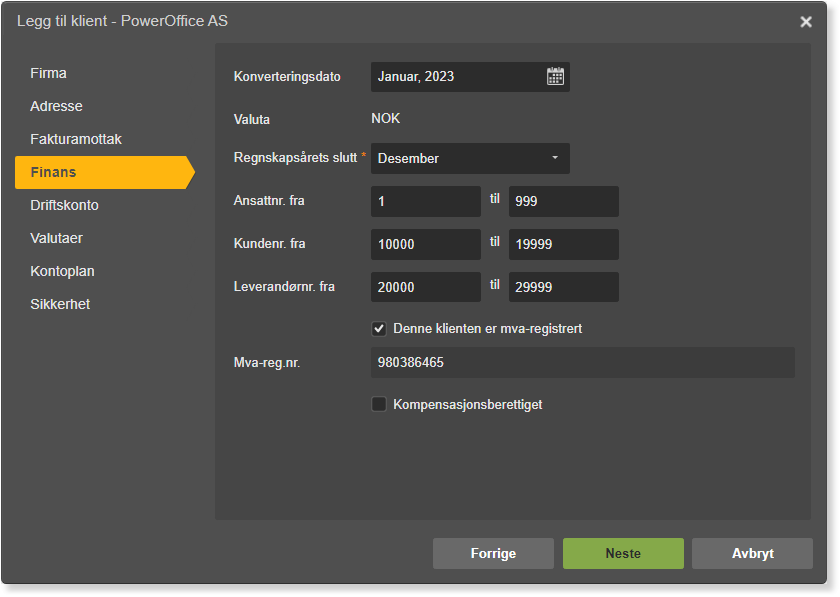Expand the Regnskapsårets slutt dropdown arrow
This screenshot has width=840, height=597.
555,158
